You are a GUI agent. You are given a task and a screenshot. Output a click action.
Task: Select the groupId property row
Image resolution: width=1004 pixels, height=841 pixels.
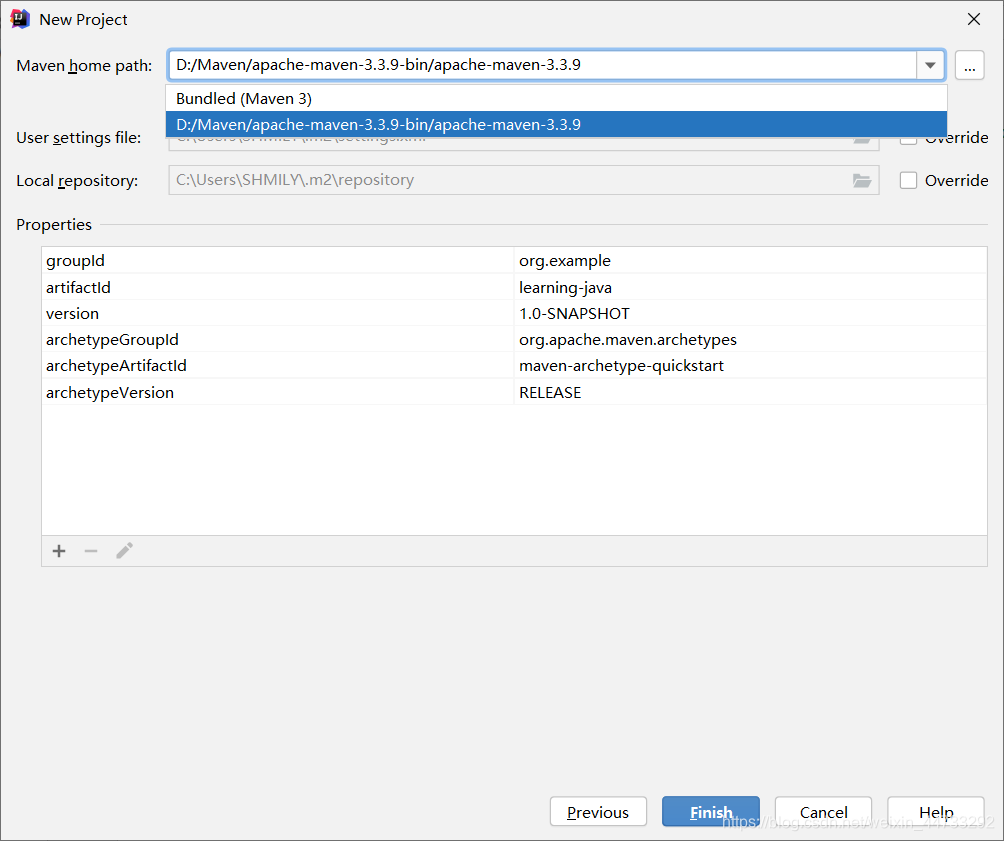point(514,261)
